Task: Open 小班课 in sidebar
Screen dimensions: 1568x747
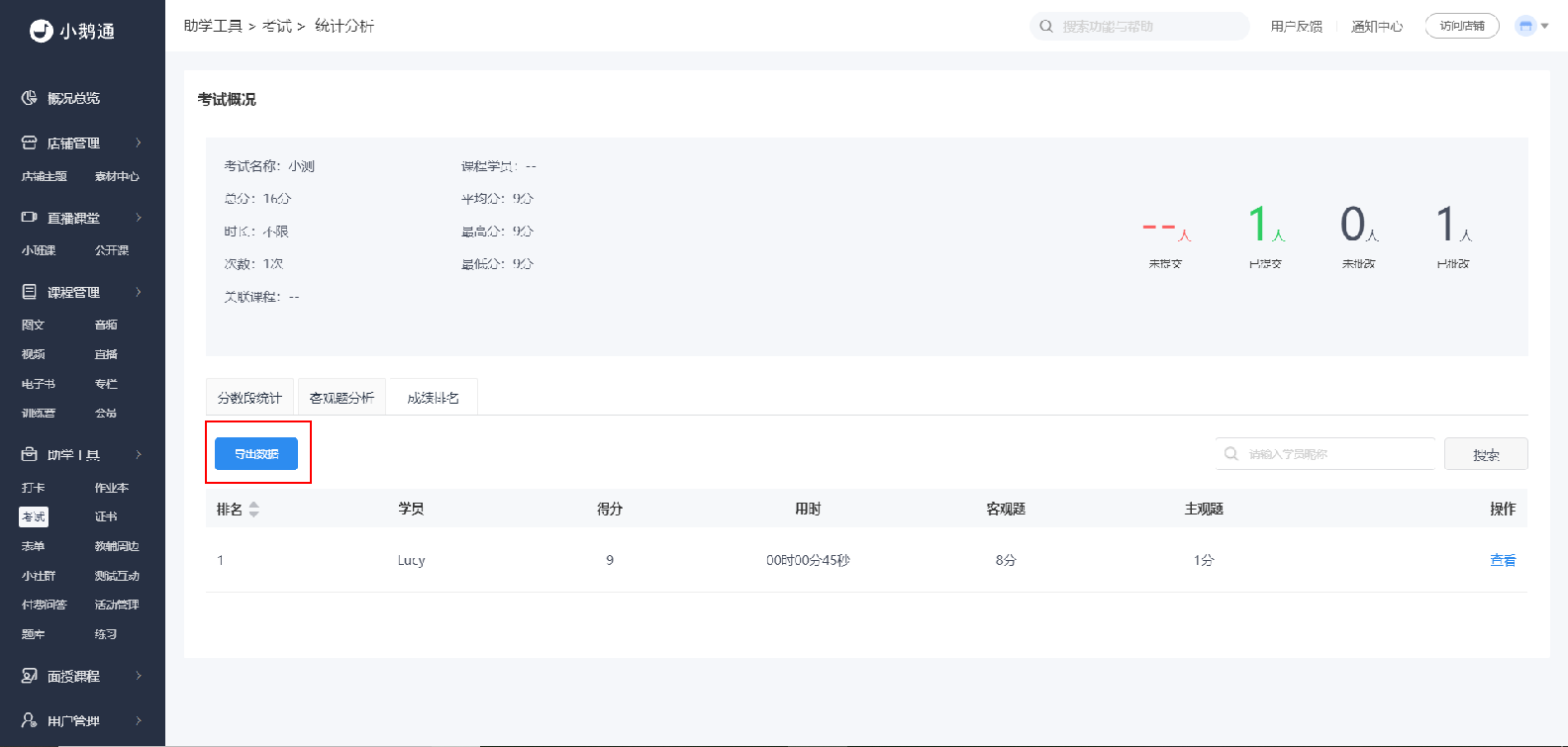Action: (x=39, y=250)
